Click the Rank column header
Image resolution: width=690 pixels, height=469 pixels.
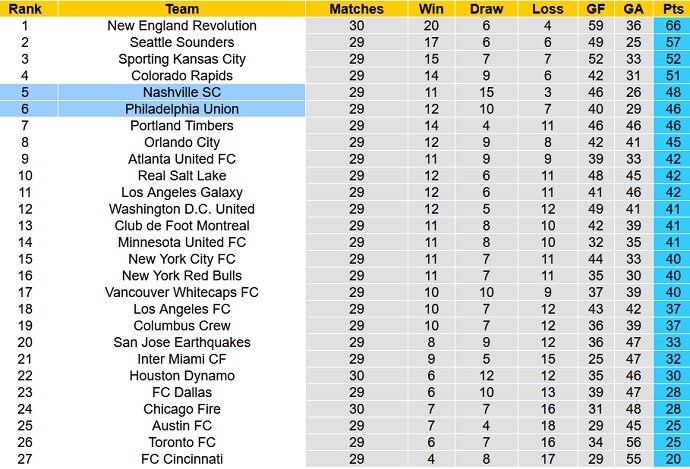pos(23,8)
